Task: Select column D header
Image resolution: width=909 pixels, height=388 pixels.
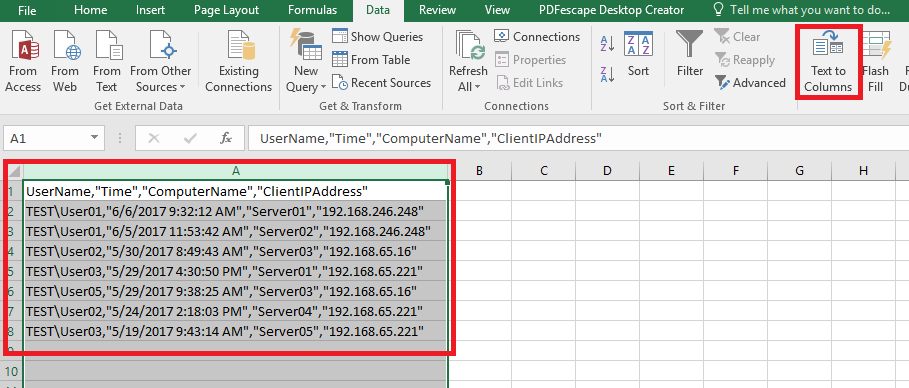Action: [607, 171]
